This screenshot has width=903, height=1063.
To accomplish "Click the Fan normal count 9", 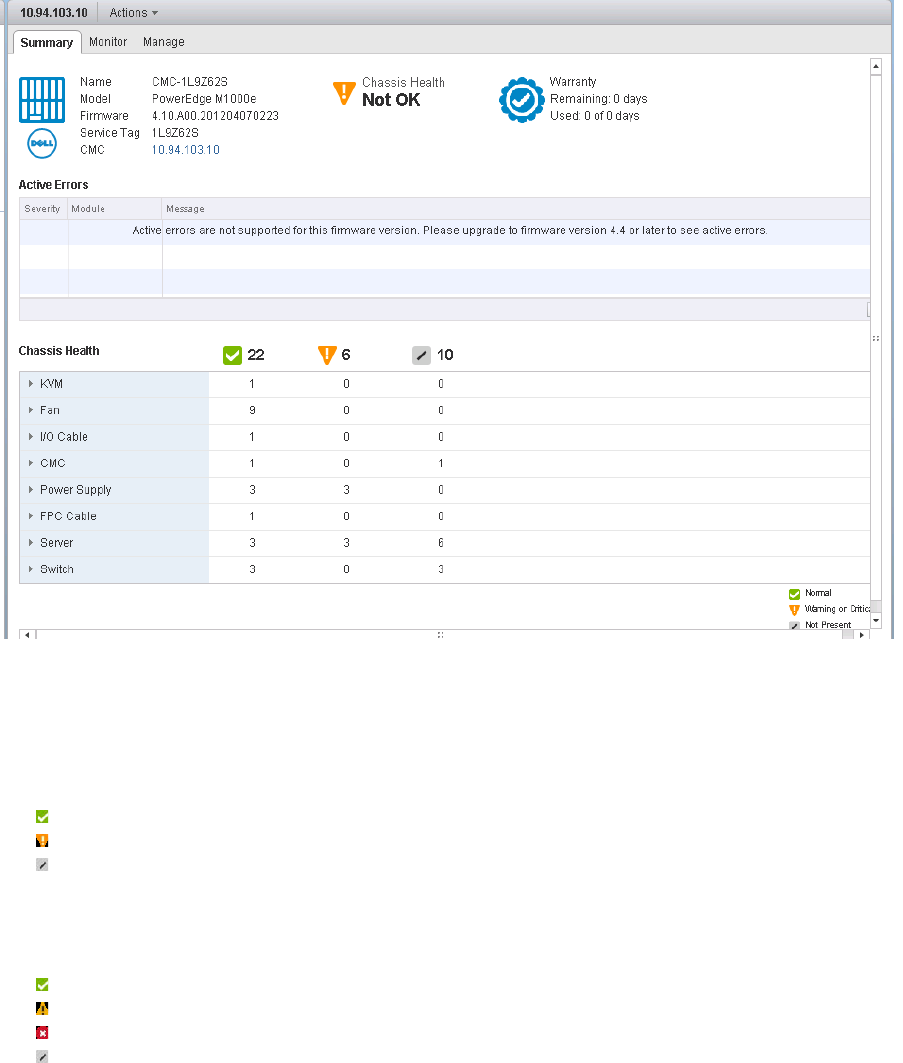I will [x=252, y=410].
